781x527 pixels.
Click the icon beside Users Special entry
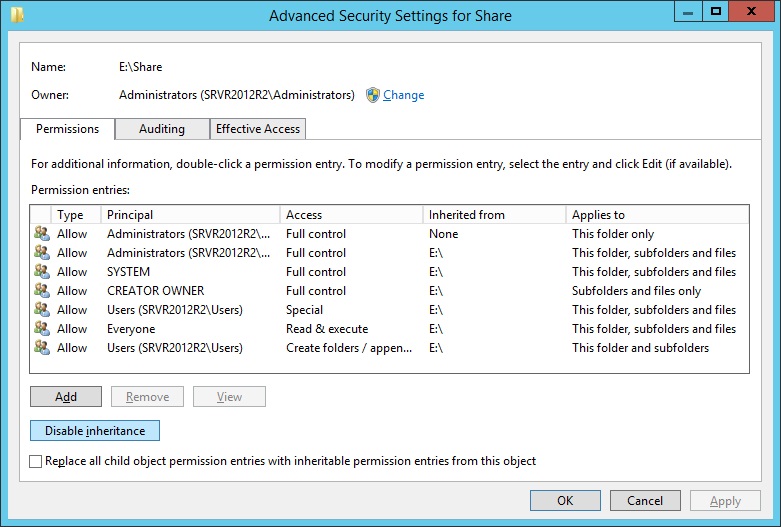(41, 309)
